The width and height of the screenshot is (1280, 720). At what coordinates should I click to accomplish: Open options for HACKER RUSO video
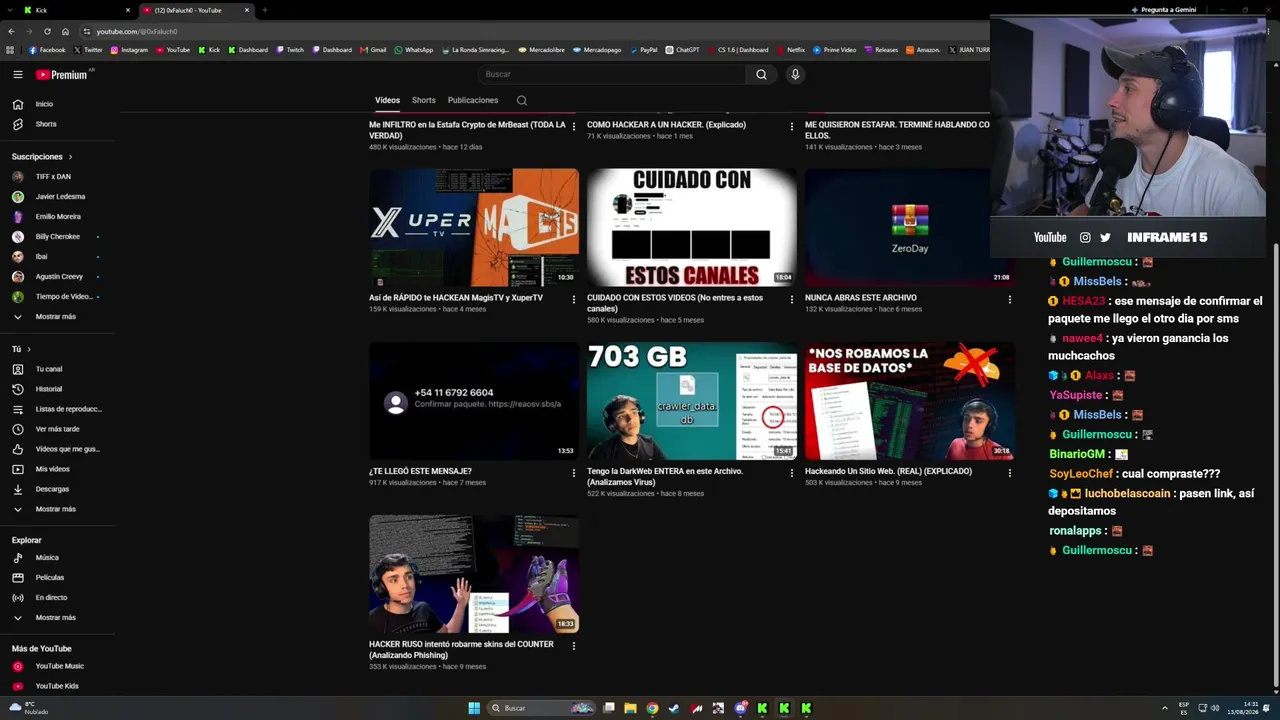(x=574, y=646)
